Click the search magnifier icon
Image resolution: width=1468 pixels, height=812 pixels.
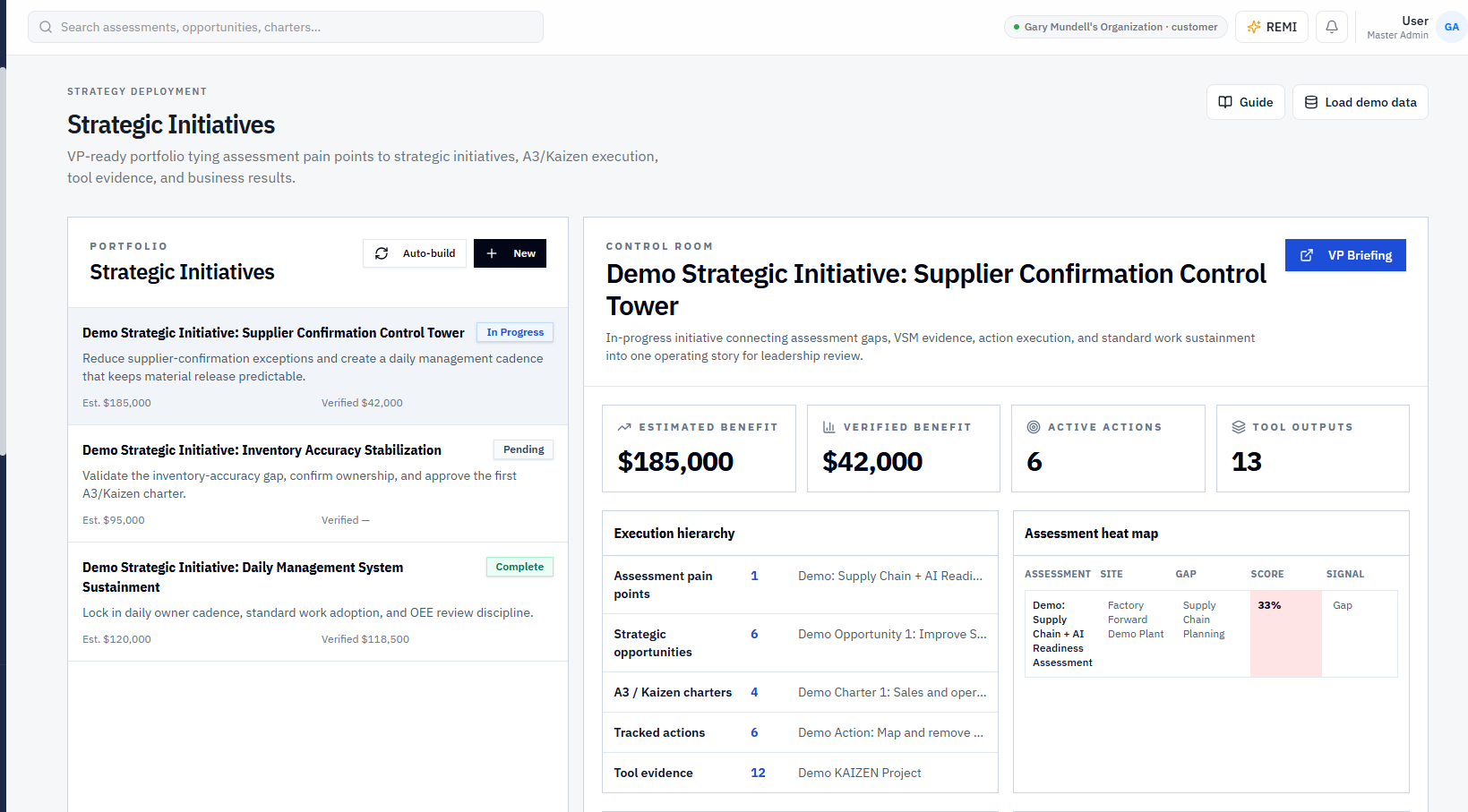[46, 27]
